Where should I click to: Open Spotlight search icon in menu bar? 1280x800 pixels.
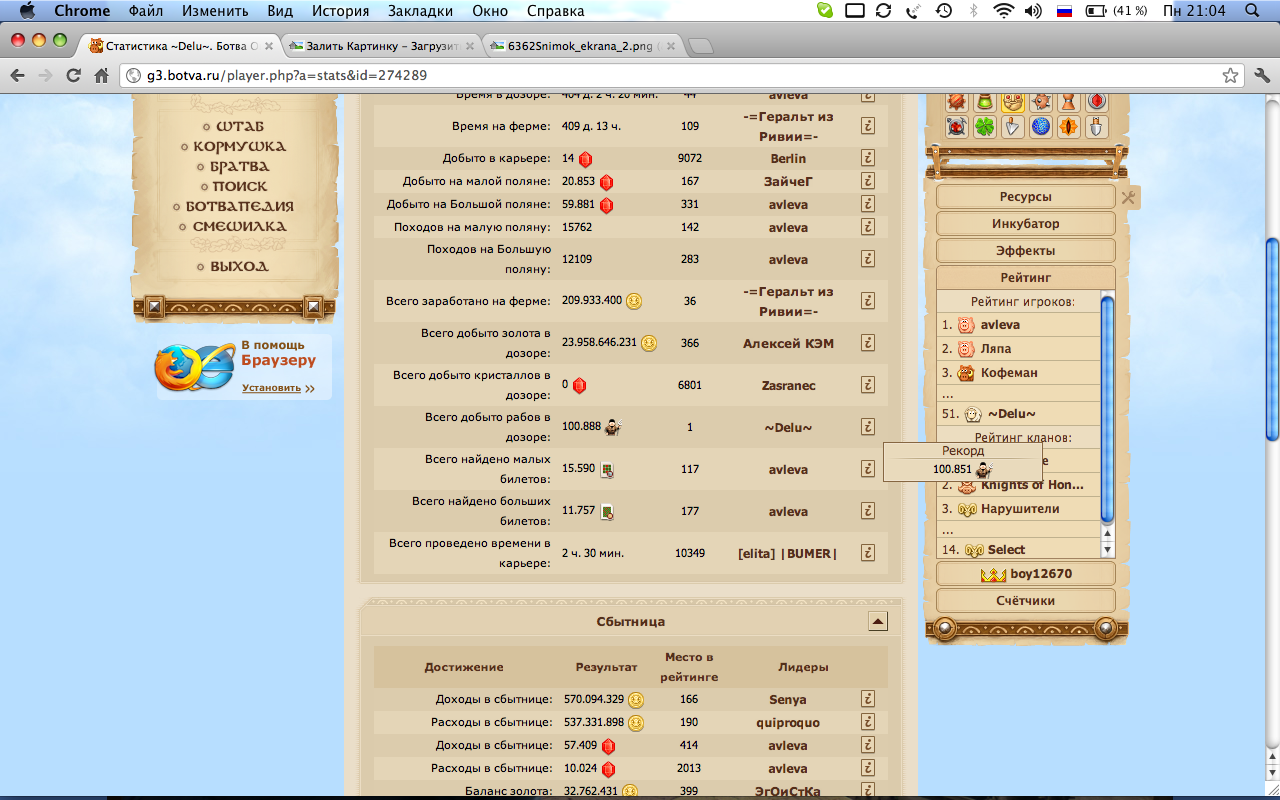coord(1252,11)
